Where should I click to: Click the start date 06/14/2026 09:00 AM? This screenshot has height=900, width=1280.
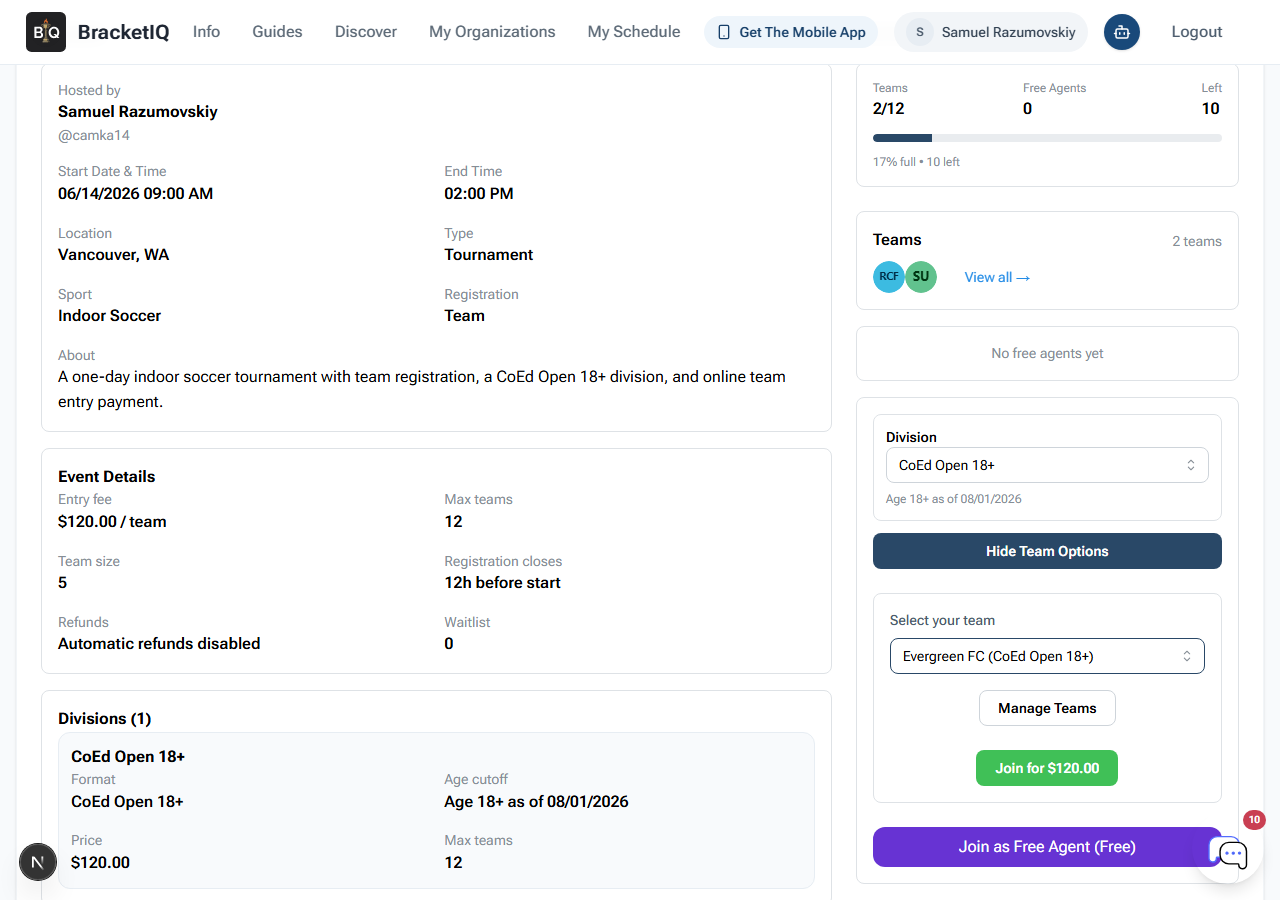tap(136, 194)
